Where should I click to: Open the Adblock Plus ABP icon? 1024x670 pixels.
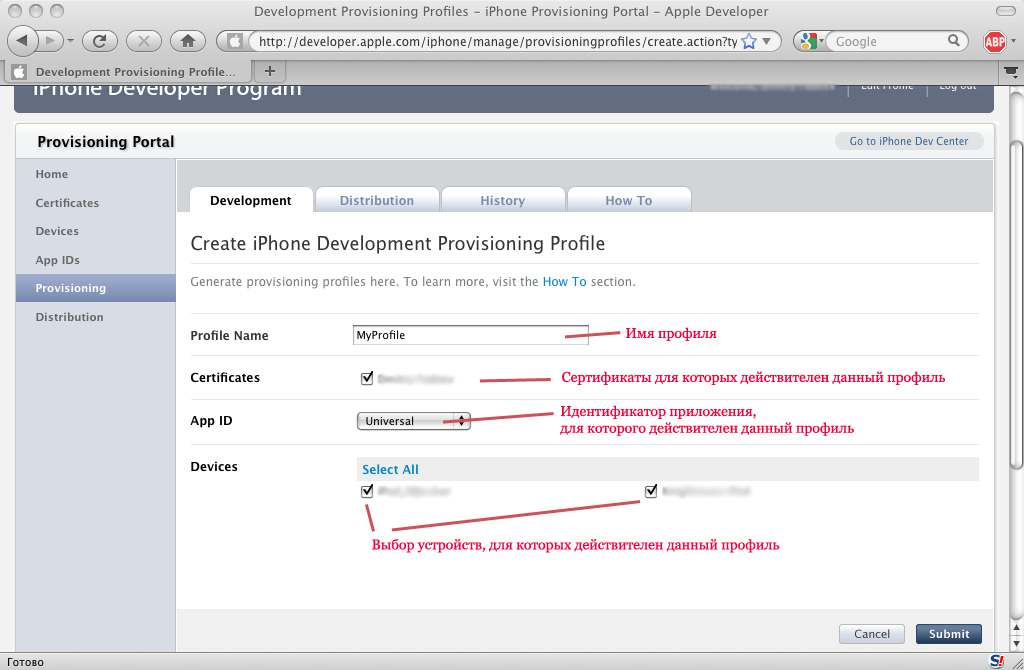(995, 42)
